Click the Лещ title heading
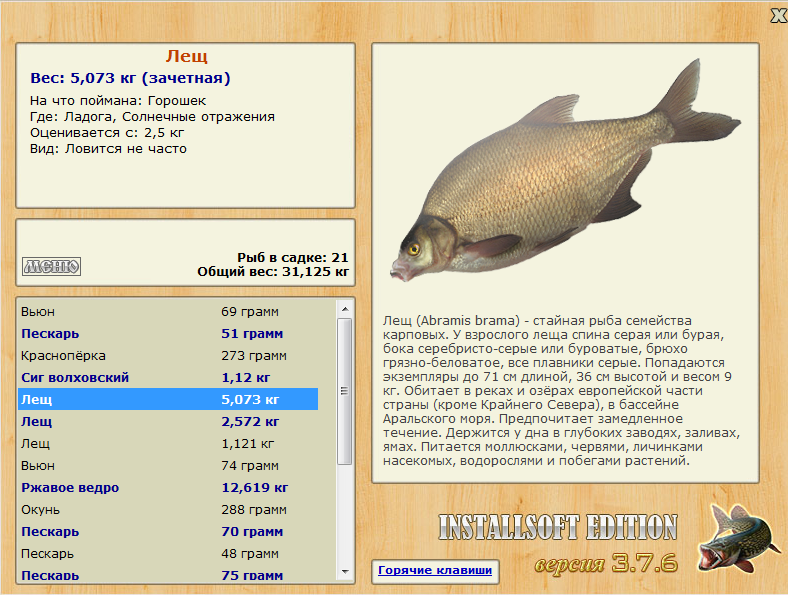 point(186,56)
